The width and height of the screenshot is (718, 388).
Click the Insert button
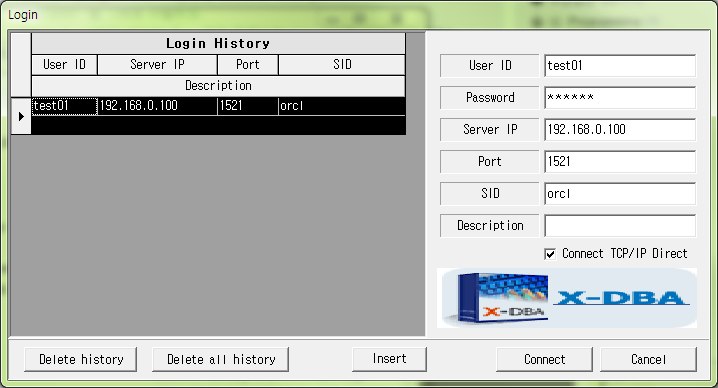tap(389, 359)
